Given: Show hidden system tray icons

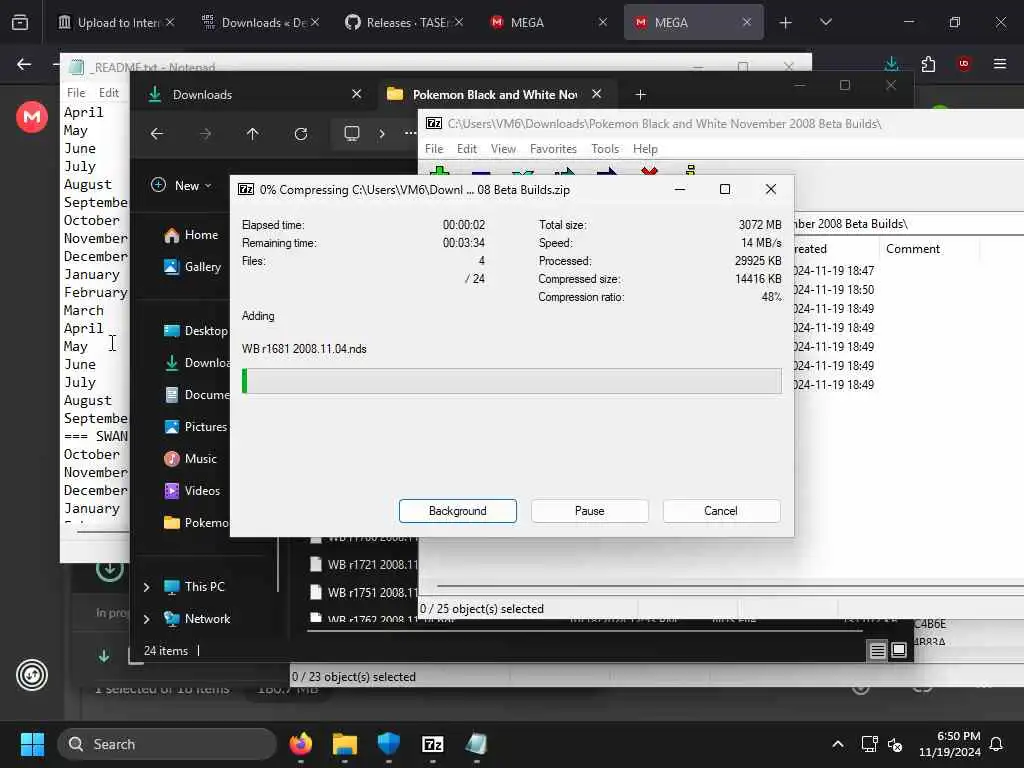Looking at the screenshot, I should [x=838, y=744].
